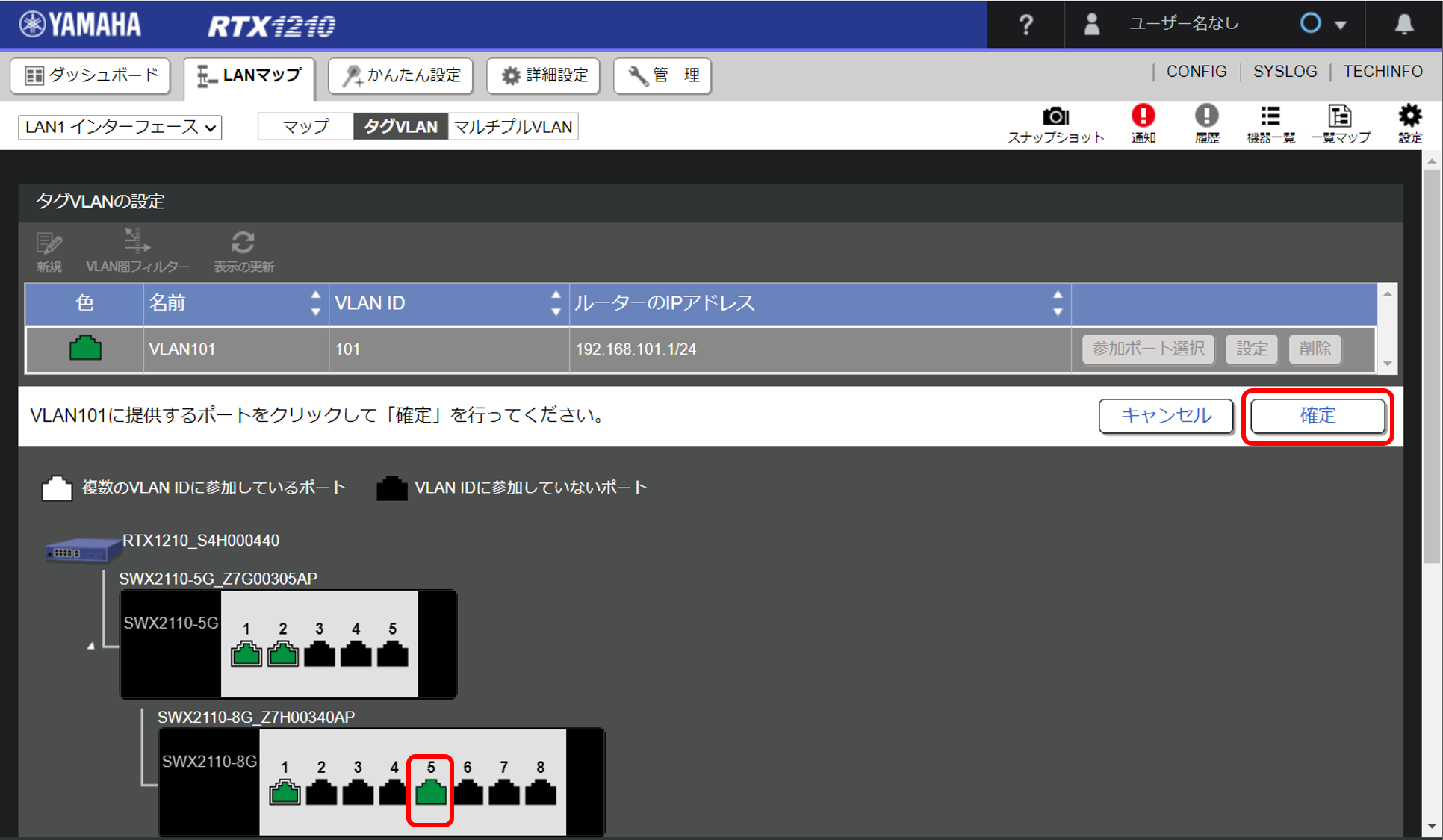Screen dimensions: 1443x840
Task: Open the ダッシュボード tab
Action: 91,75
